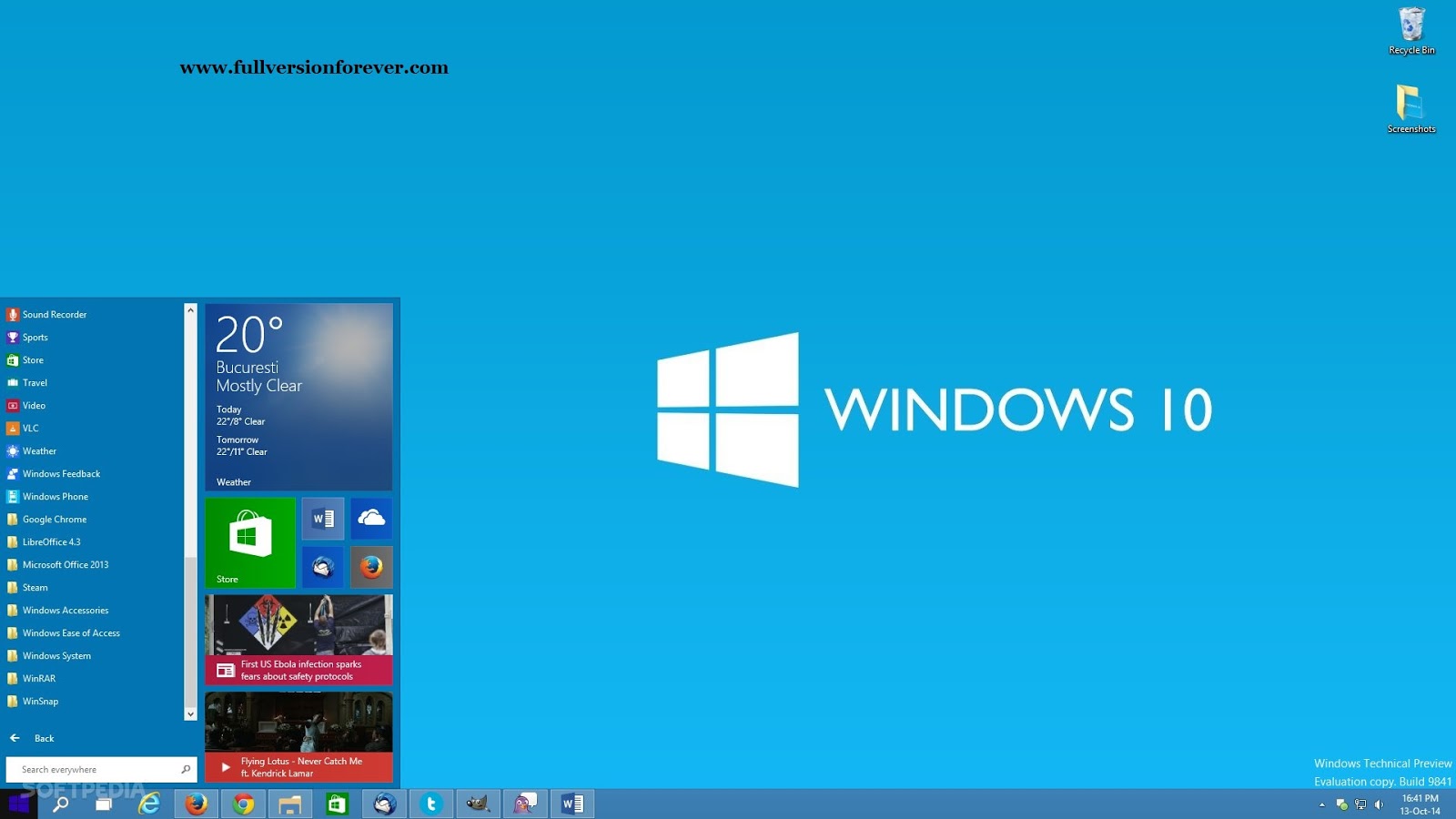Click magnifier icon in Search everywhere box

click(186, 770)
